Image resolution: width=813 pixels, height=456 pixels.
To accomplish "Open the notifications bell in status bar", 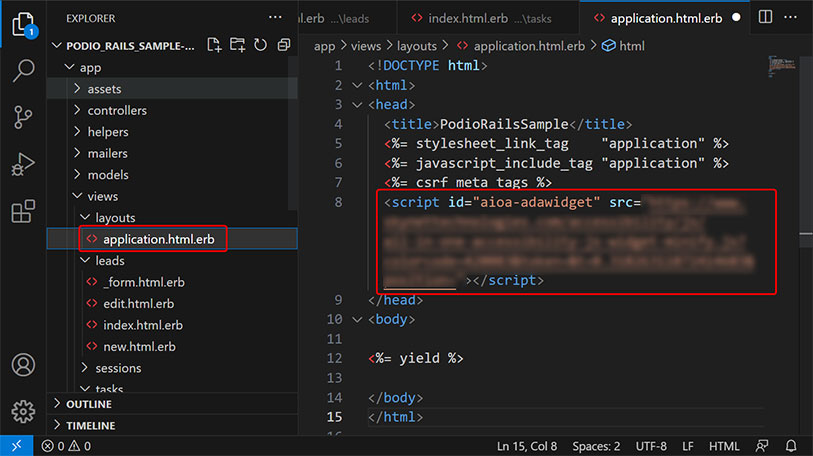I will [791, 445].
